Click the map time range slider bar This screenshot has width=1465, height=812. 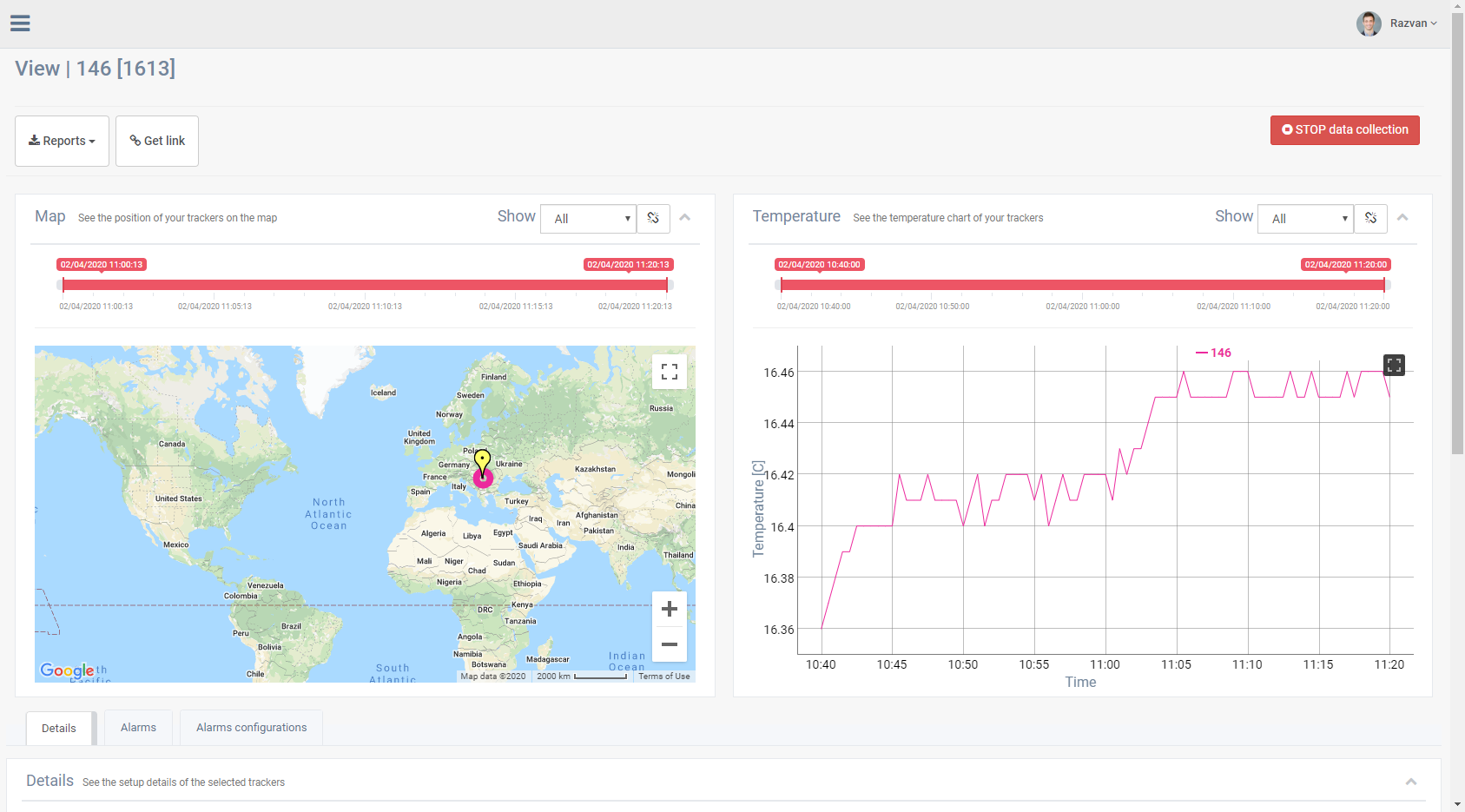[365, 285]
